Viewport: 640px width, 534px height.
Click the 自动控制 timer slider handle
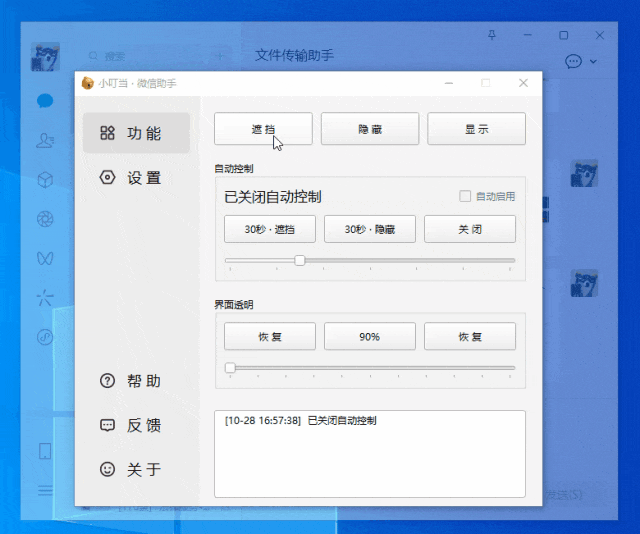click(x=300, y=260)
